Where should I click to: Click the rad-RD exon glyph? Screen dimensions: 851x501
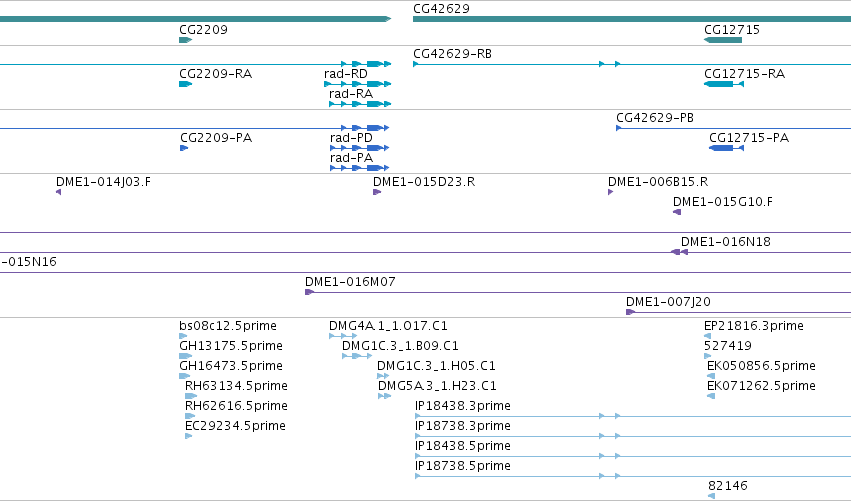[358, 84]
